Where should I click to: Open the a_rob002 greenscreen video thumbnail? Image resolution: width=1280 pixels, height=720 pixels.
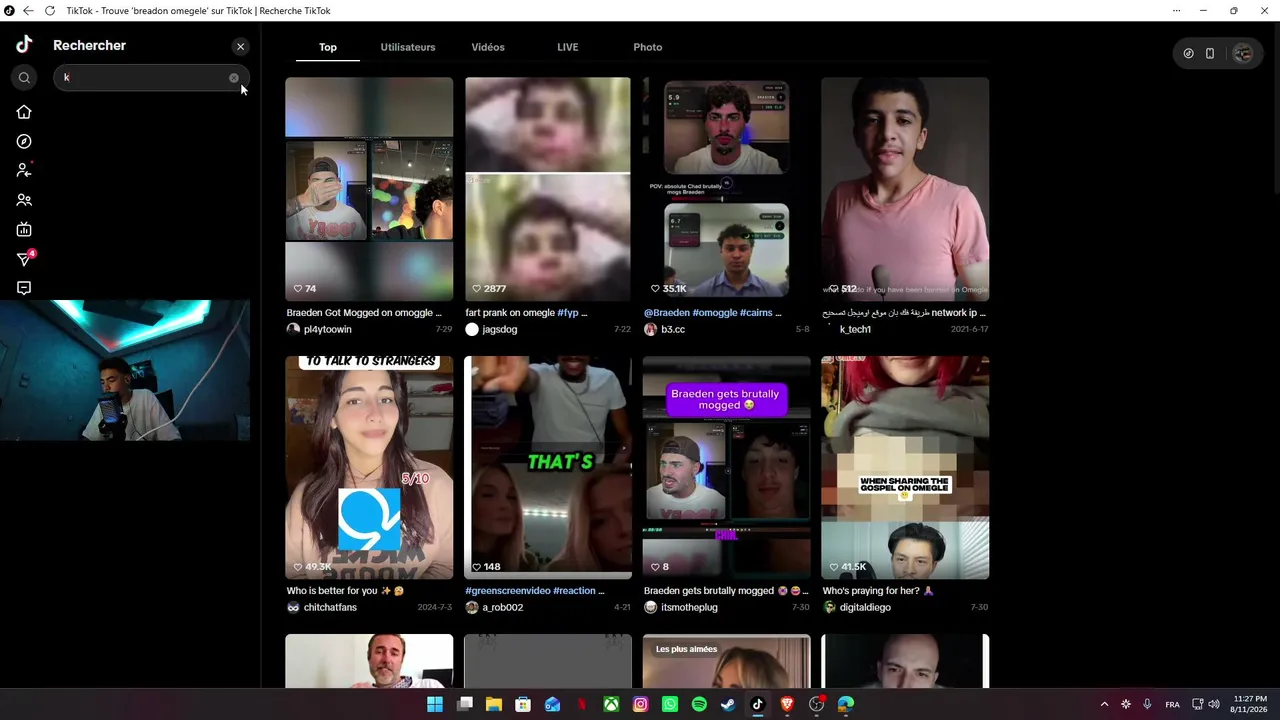548,467
